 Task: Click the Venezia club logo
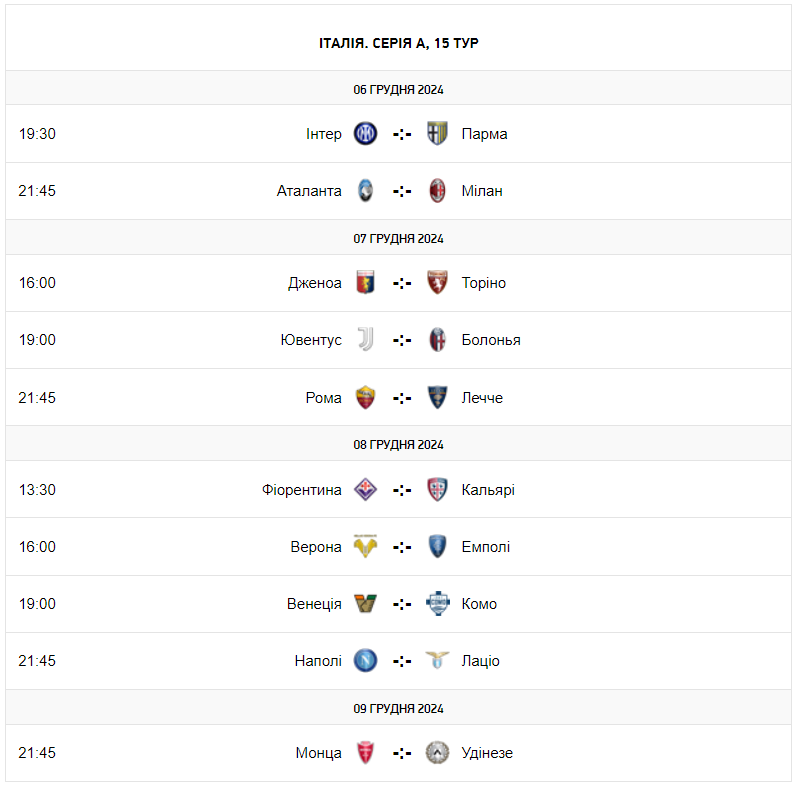click(x=366, y=604)
